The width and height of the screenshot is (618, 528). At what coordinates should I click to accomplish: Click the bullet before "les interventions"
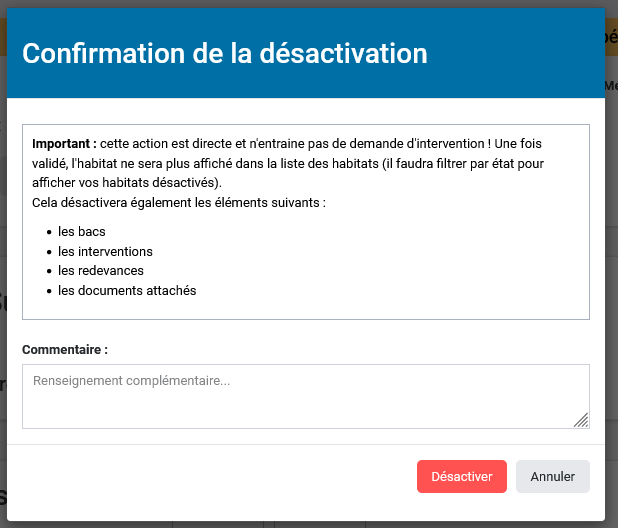pyautogui.click(x=49, y=252)
